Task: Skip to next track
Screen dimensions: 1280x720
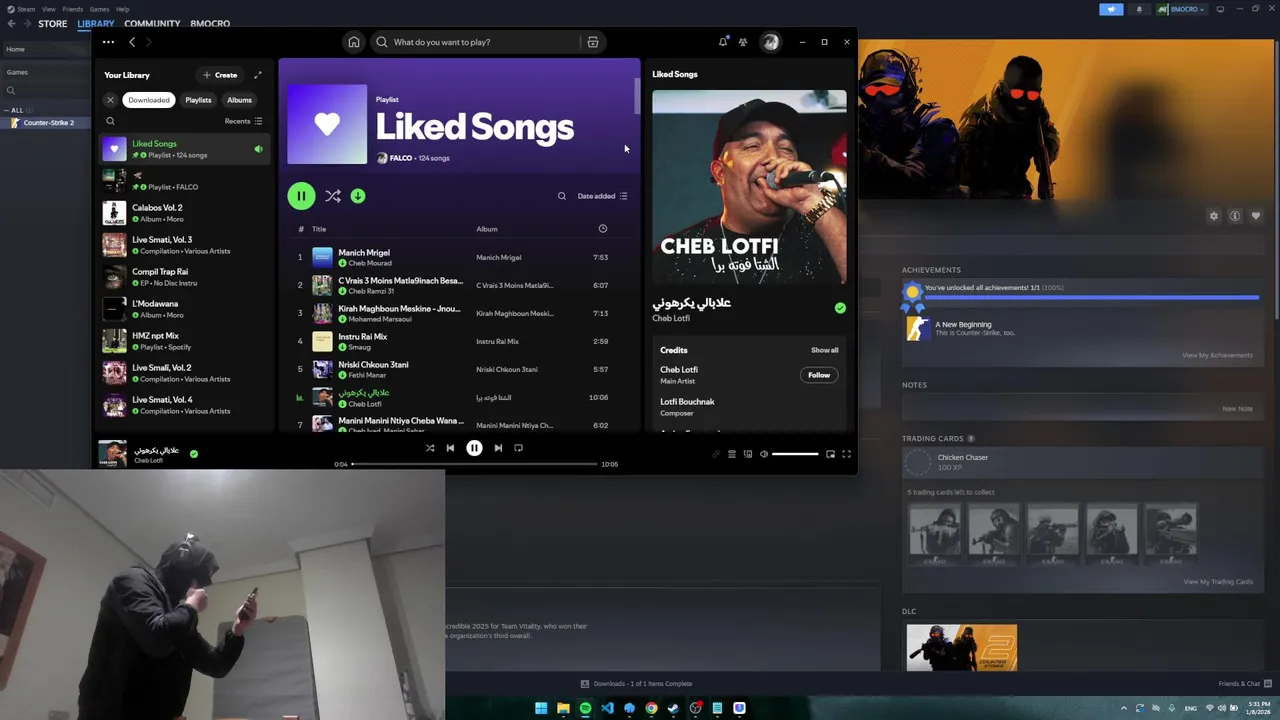Action: pyautogui.click(x=498, y=448)
